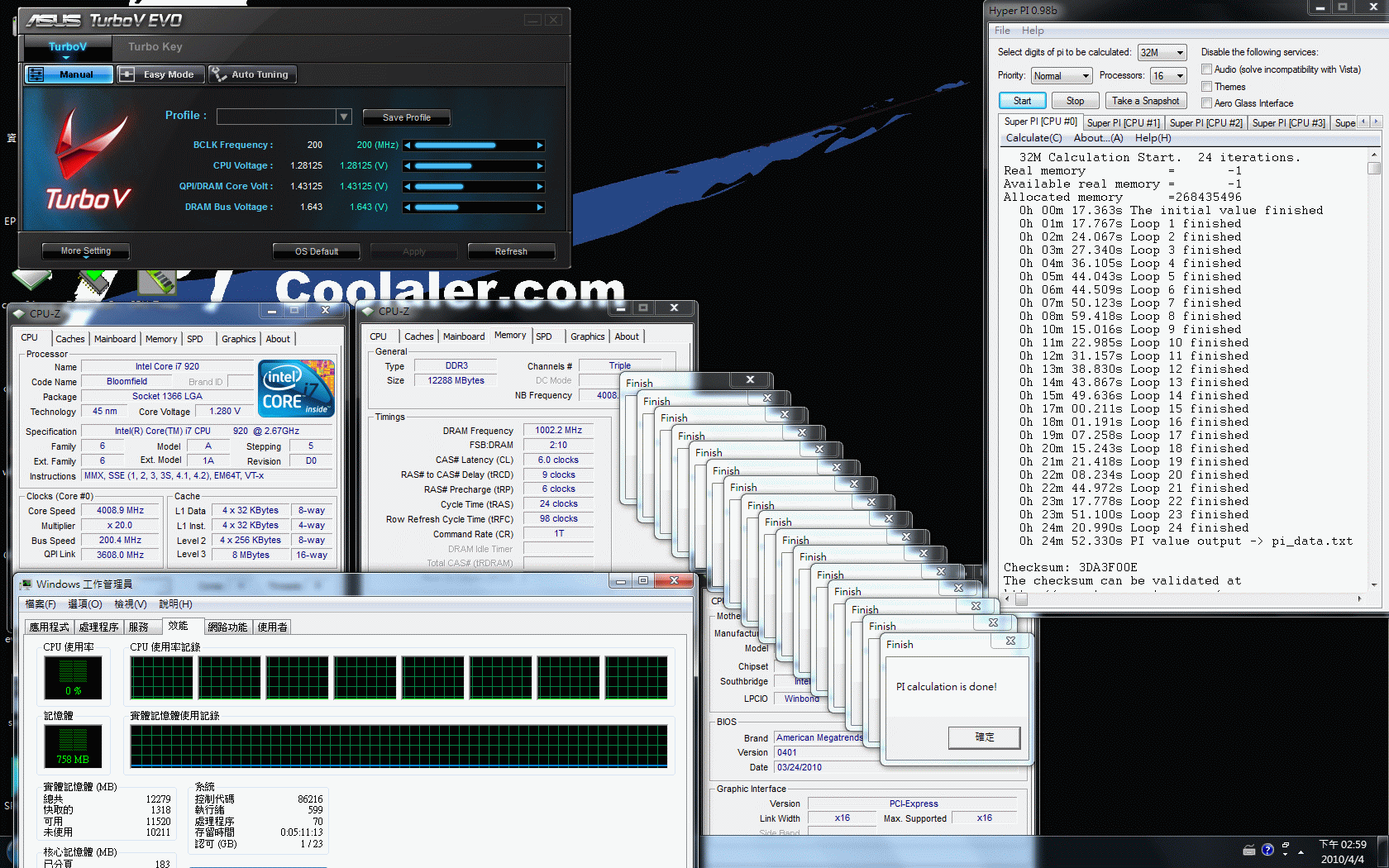Click Hyper PI log vertical scrollbar
The width and height of the screenshot is (1389, 868).
click(x=1374, y=370)
